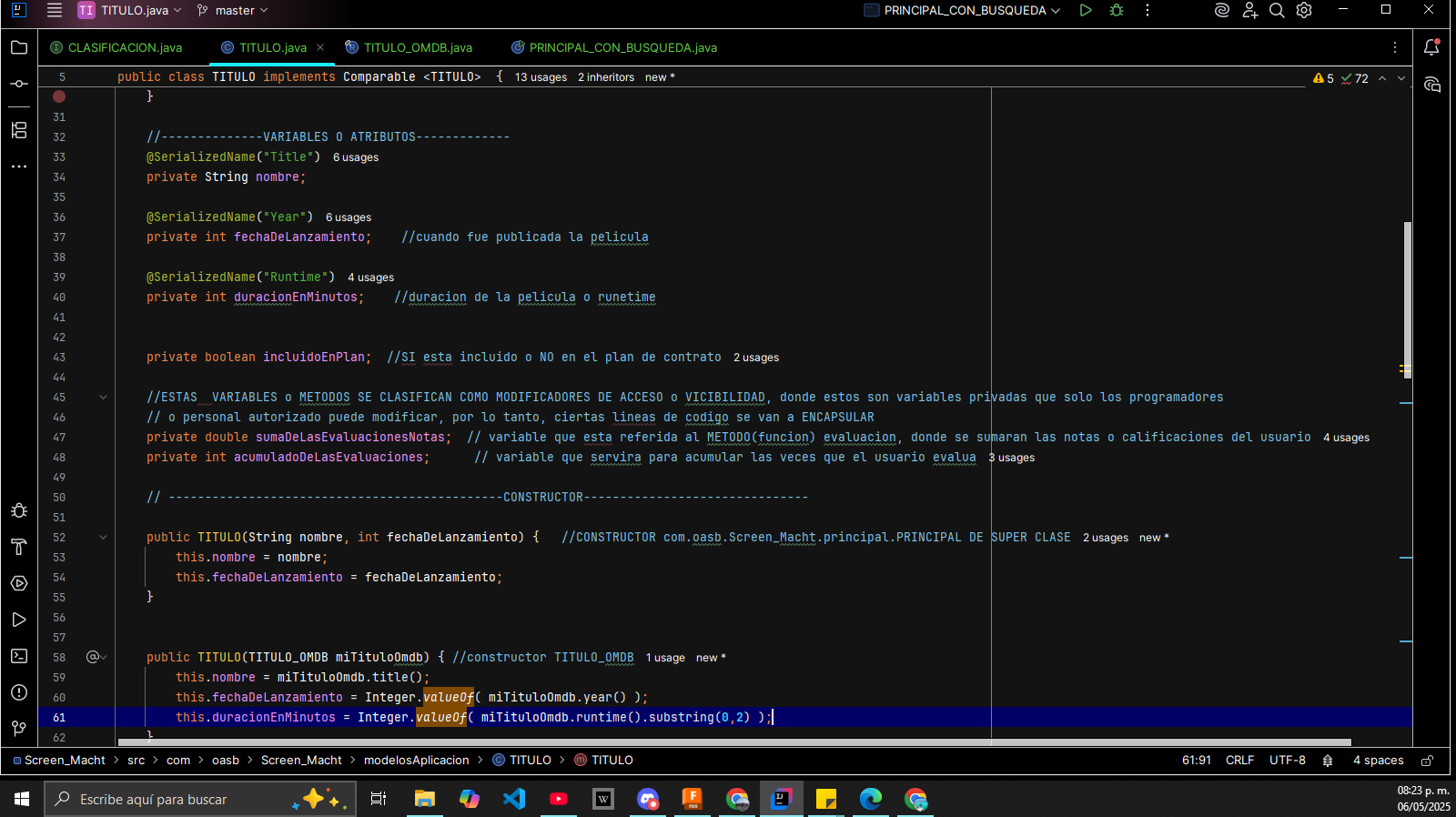
Task: Open the Run tool window in sidebar
Action: click(x=19, y=620)
